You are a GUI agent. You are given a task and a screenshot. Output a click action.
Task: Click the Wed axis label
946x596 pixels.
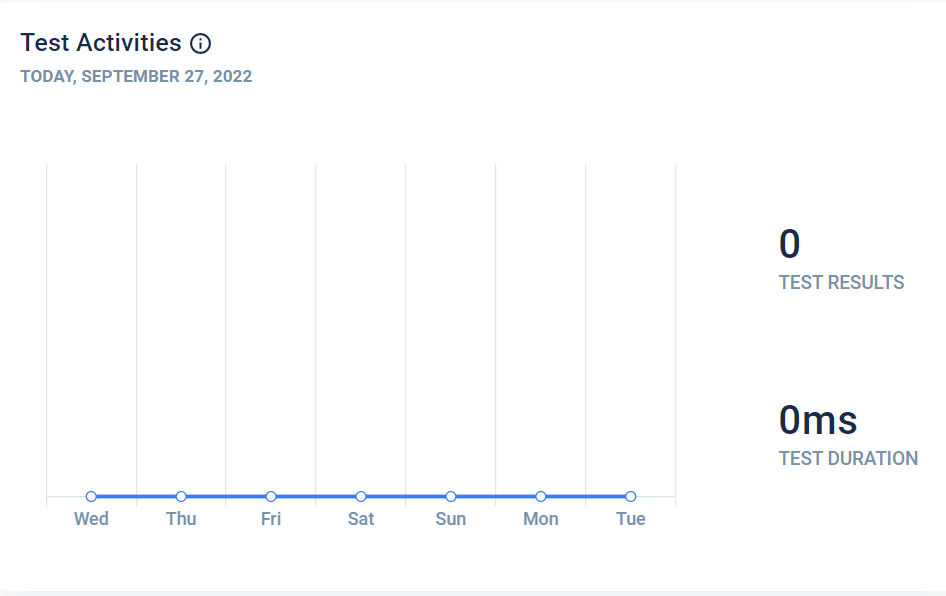tap(91, 519)
